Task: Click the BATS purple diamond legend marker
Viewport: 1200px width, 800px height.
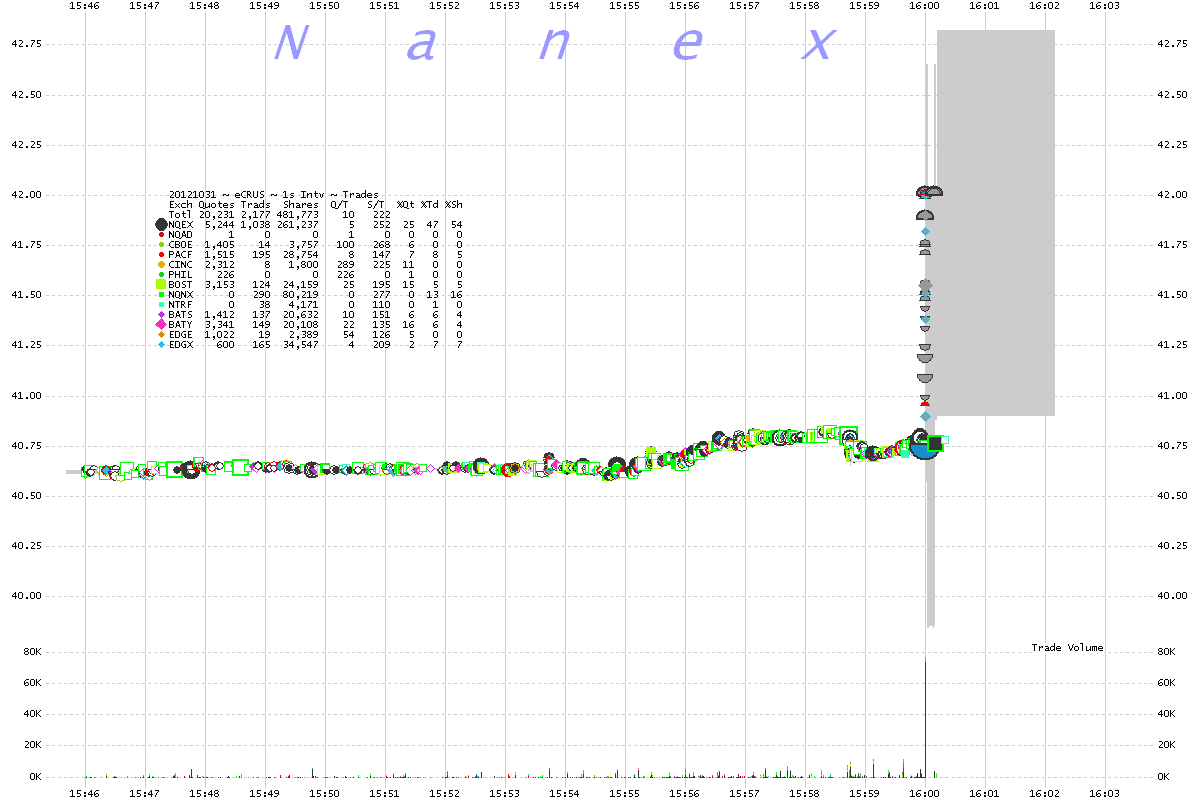Action: (161, 314)
